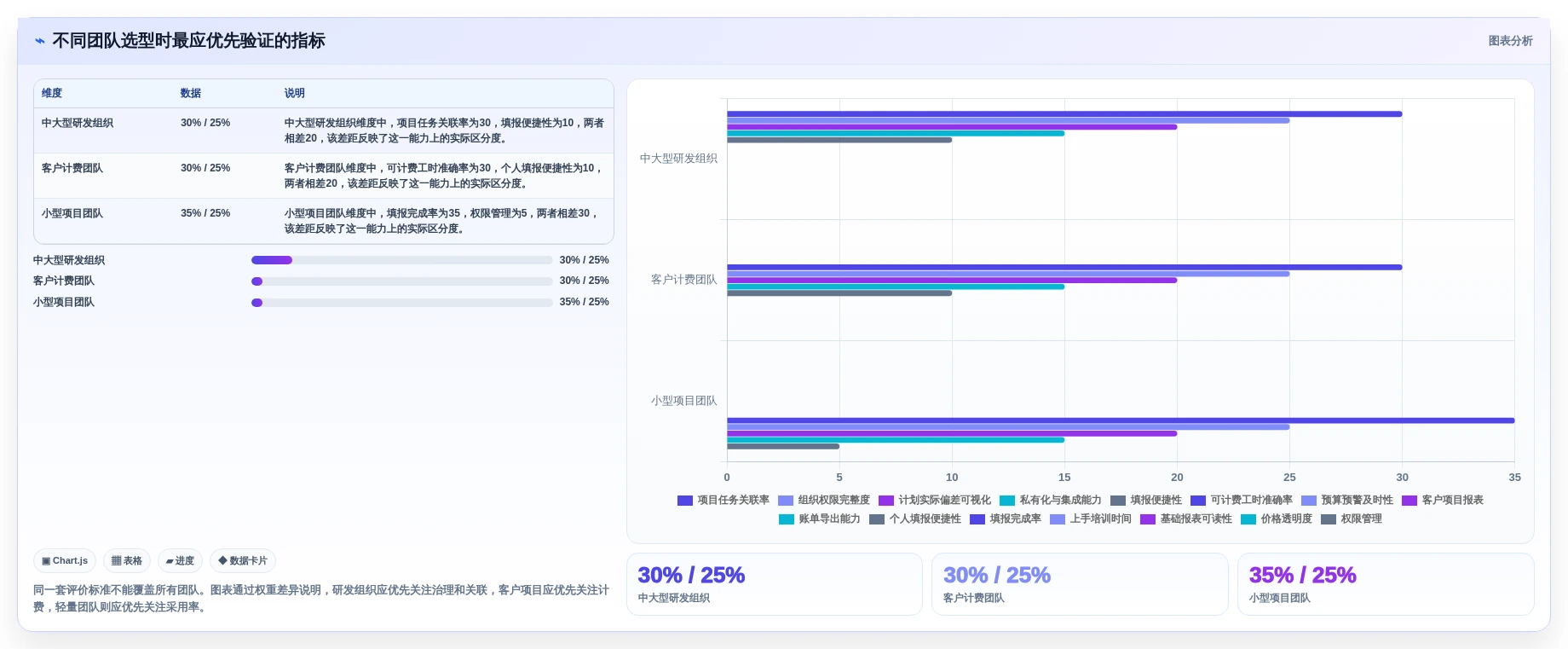Select the 表格 tag chip
The width and height of the screenshot is (1568, 649).
tap(127, 560)
